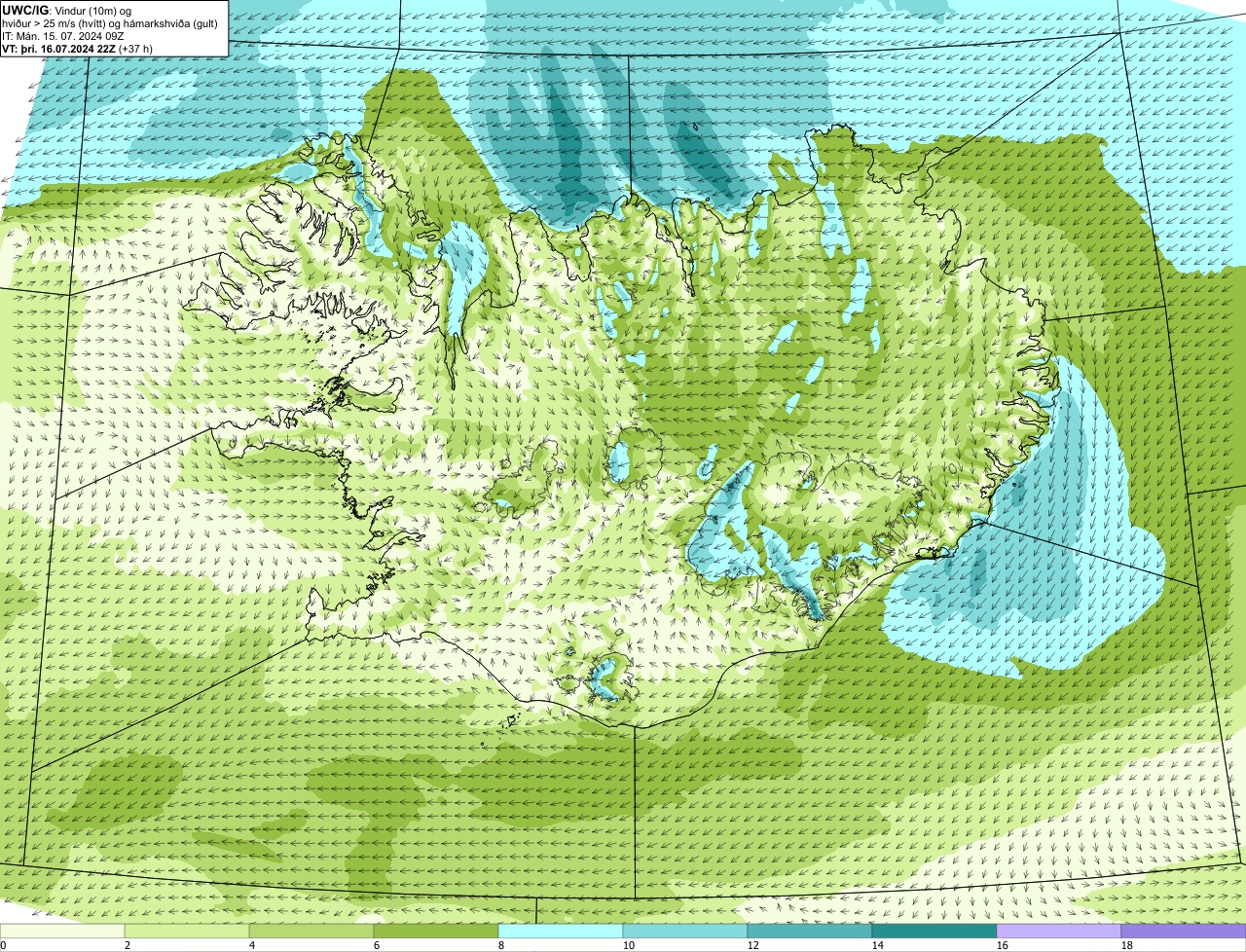
Task: Click the 'UWC/IG: Vindur (10m) og' title line
Action: click(67, 11)
